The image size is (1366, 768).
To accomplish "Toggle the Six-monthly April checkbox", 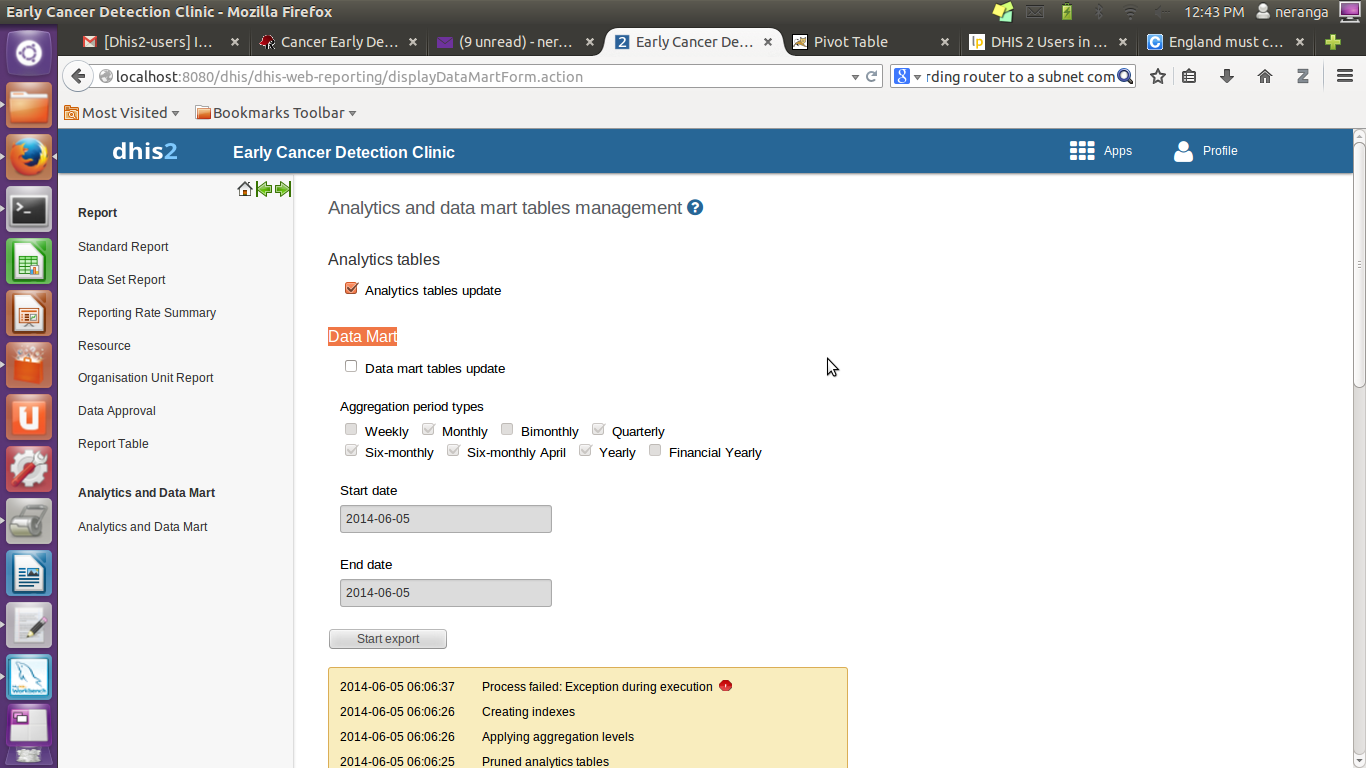I will click(453, 450).
